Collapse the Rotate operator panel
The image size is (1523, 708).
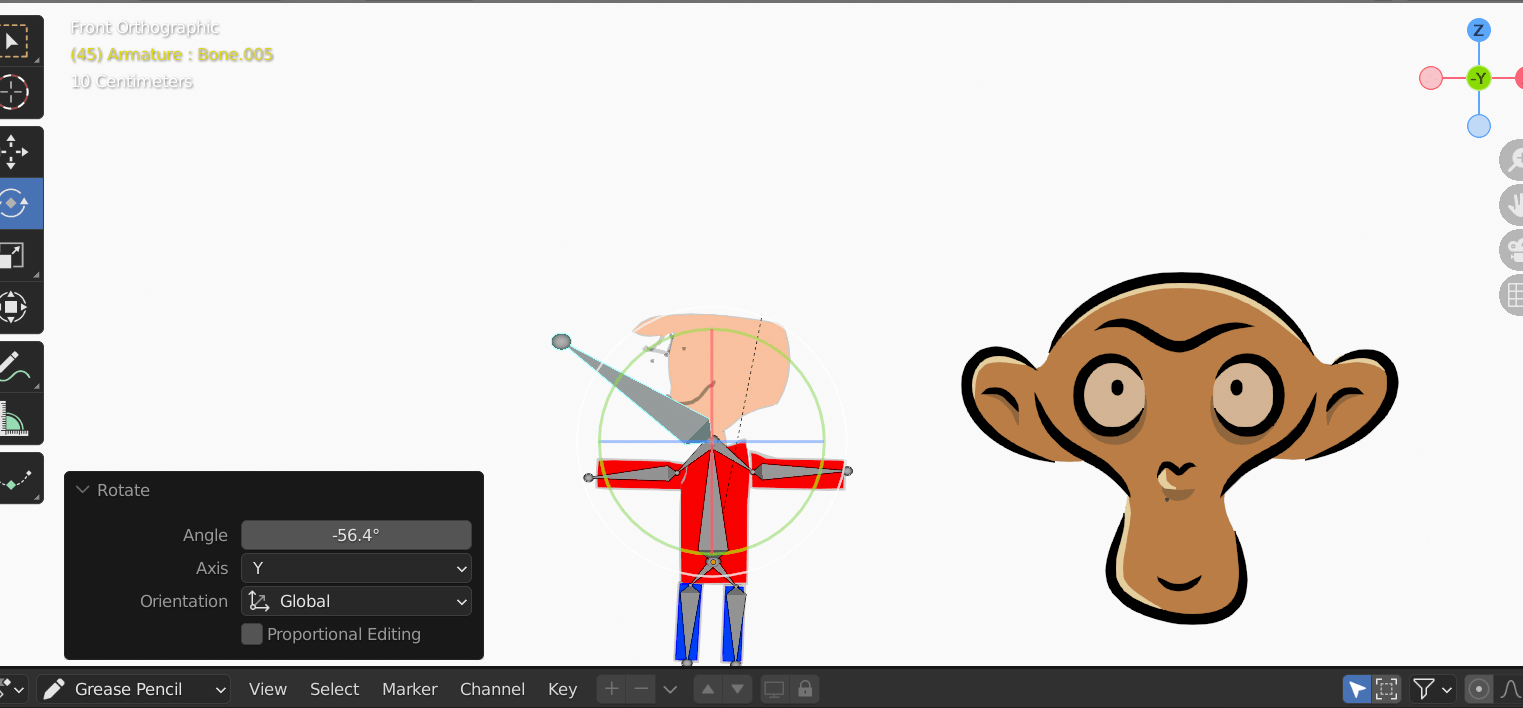click(82, 490)
